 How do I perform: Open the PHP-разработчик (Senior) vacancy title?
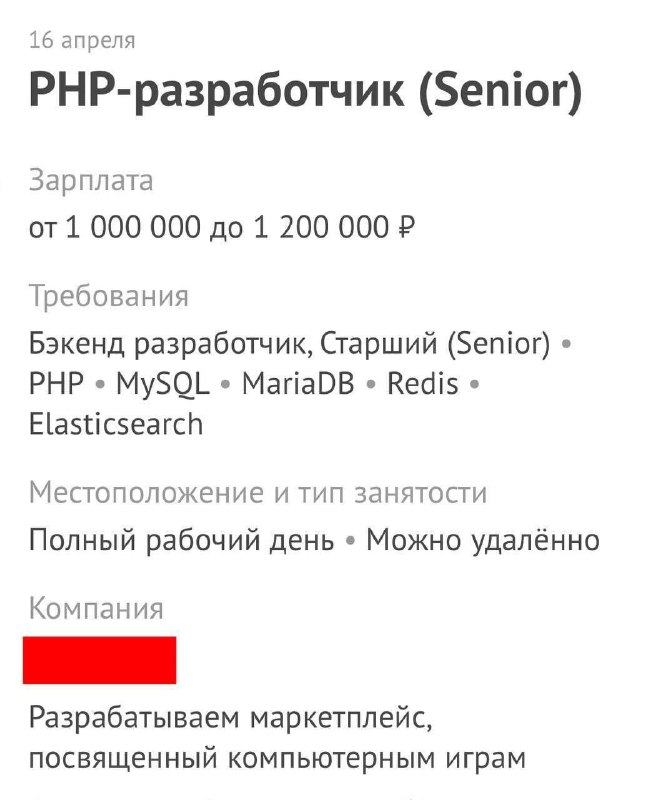click(305, 91)
